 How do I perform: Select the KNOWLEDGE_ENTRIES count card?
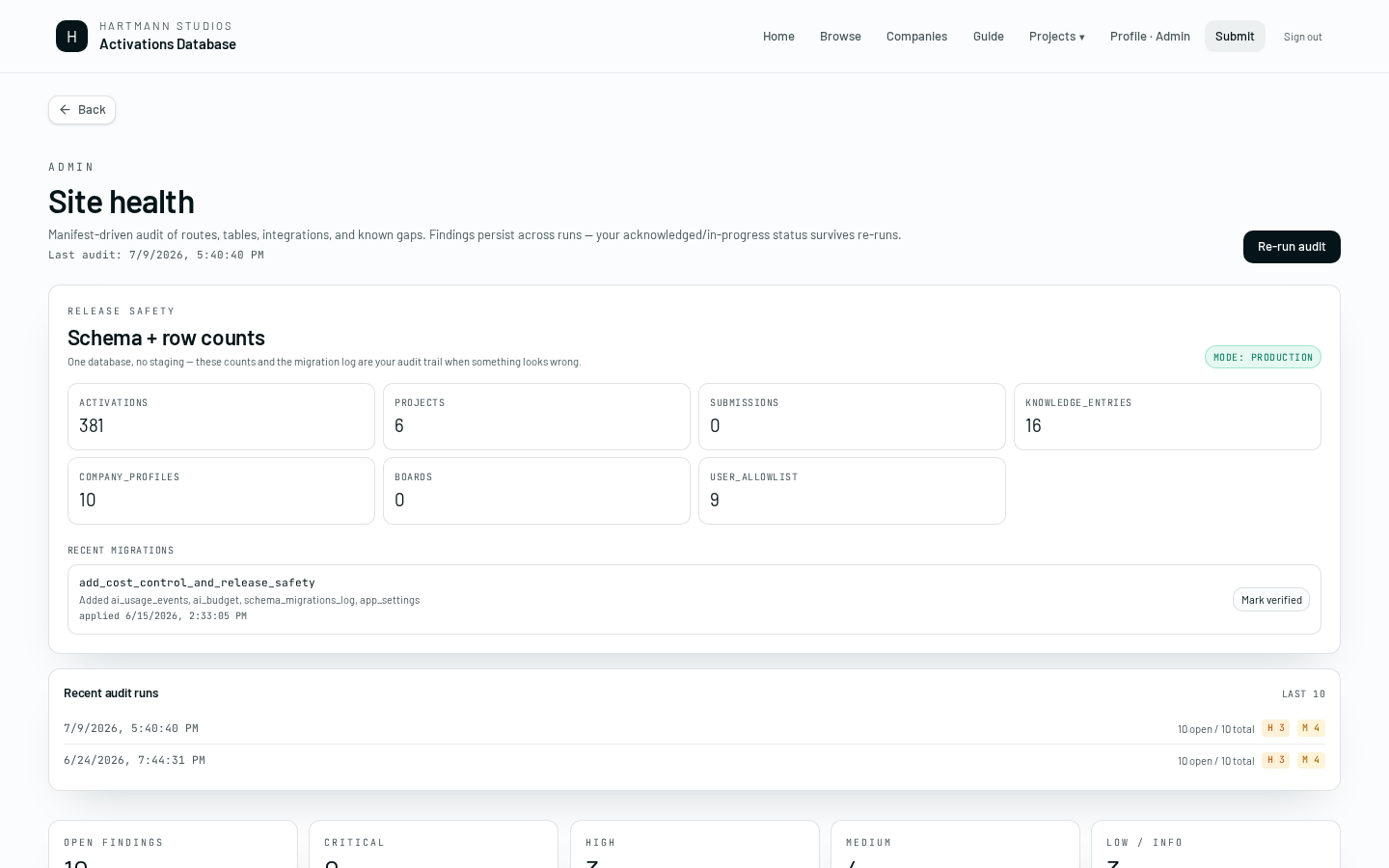click(x=1167, y=417)
